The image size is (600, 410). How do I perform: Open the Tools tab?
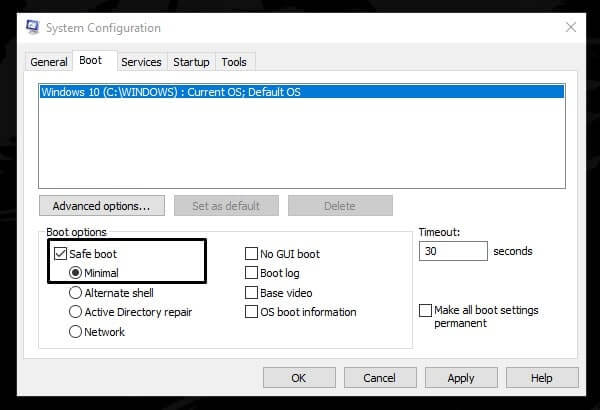coord(234,62)
